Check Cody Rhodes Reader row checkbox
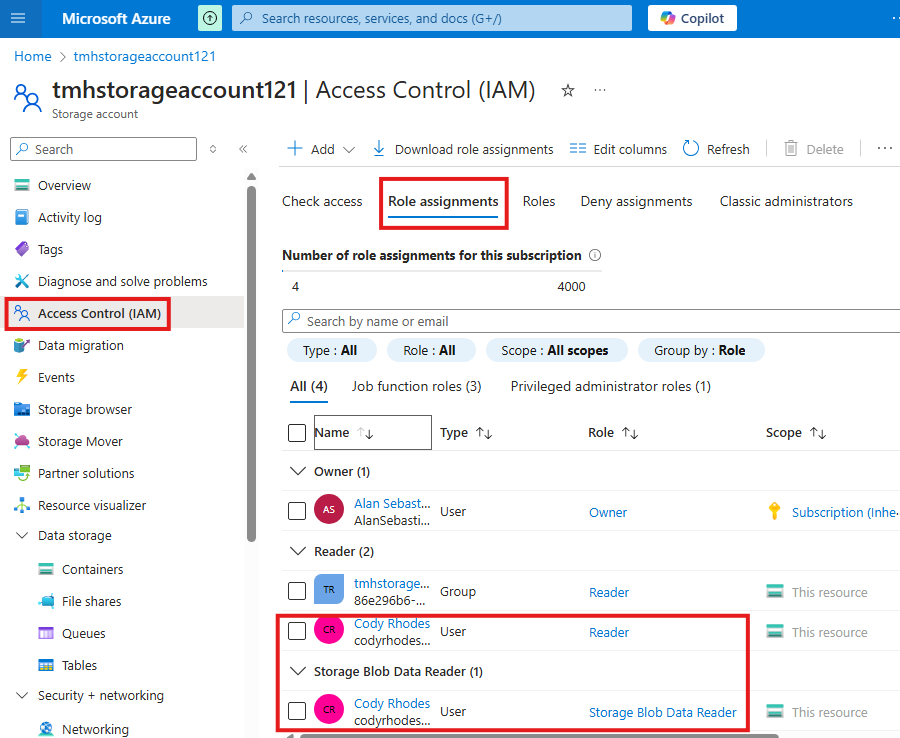 [x=297, y=631]
